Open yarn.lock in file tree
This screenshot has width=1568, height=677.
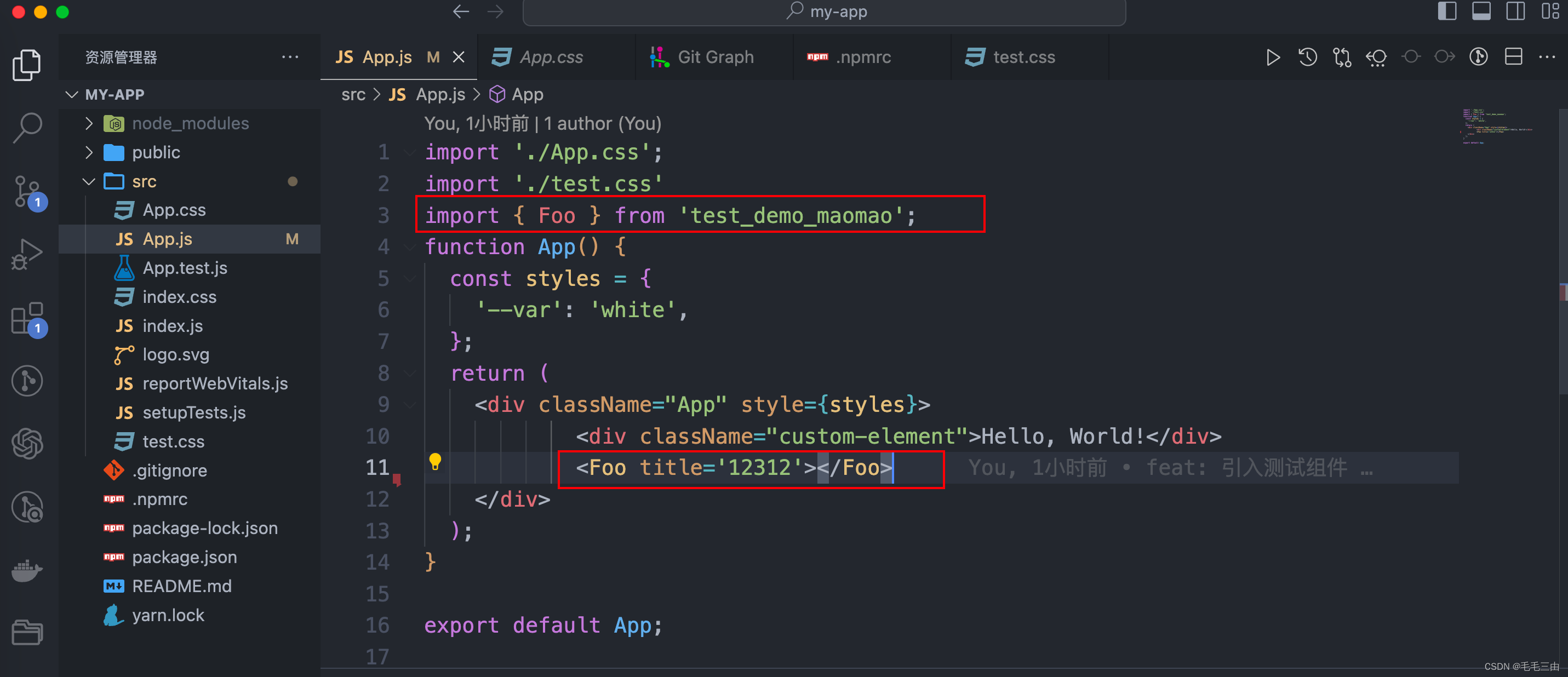pyautogui.click(x=168, y=615)
